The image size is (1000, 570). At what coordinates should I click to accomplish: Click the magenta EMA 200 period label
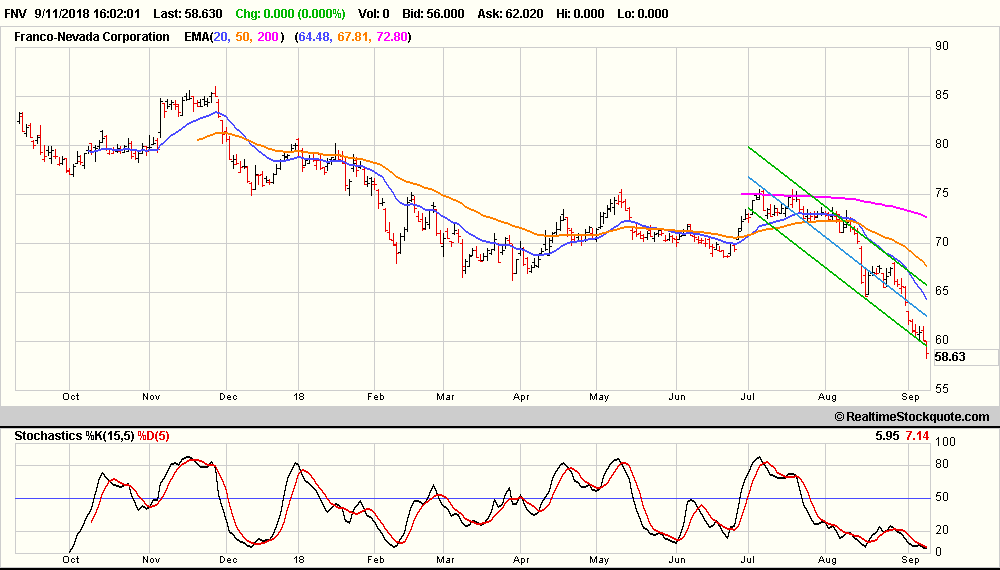point(269,37)
